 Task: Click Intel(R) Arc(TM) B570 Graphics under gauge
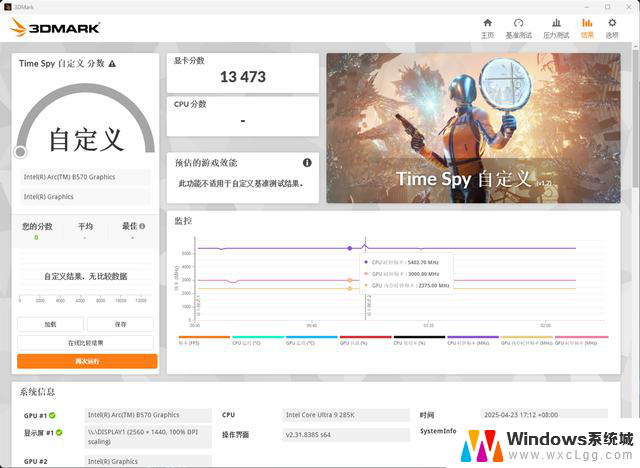tap(85, 177)
